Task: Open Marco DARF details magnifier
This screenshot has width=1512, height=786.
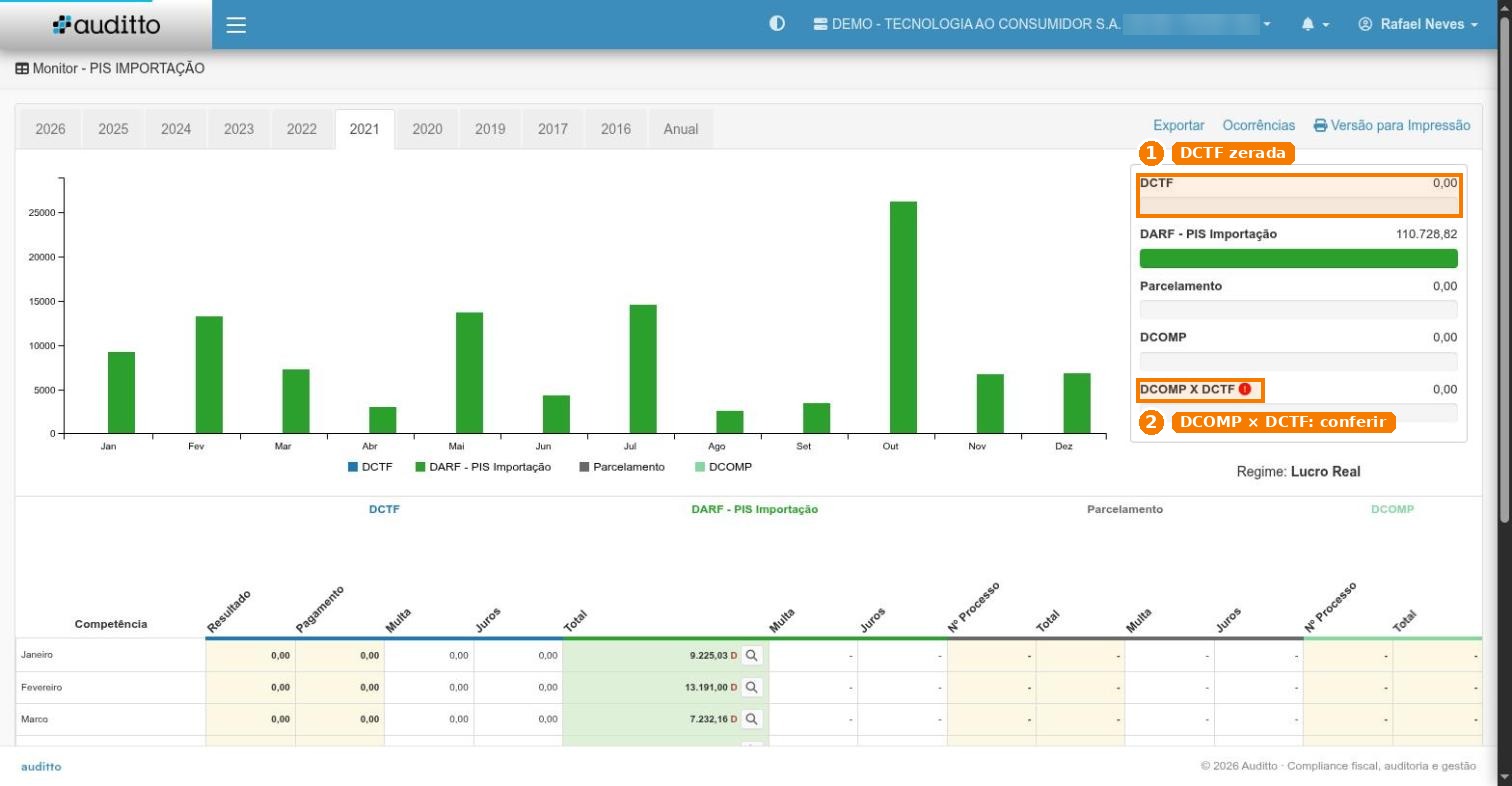Action: pyautogui.click(x=752, y=719)
